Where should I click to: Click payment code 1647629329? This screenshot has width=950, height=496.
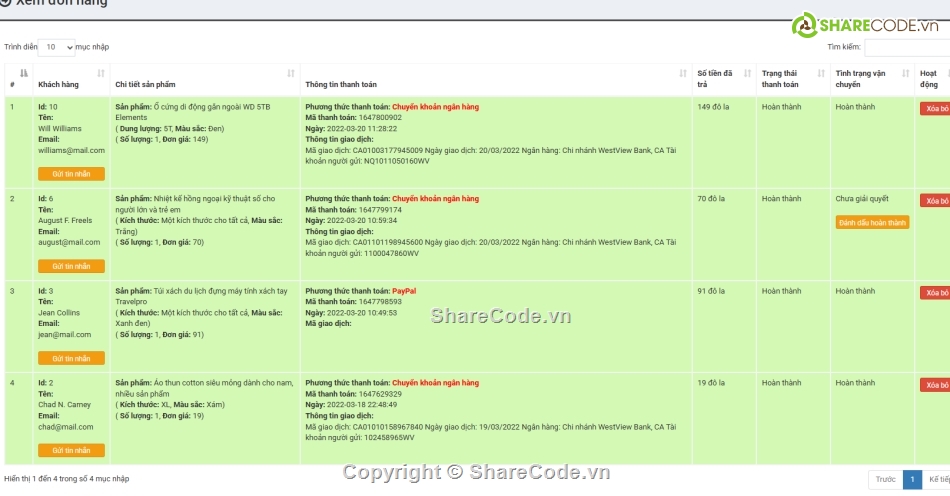coord(380,394)
